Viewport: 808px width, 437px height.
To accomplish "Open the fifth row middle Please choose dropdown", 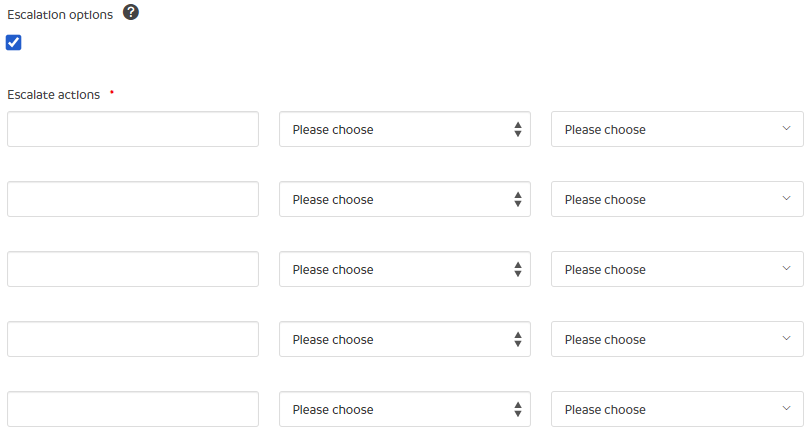I will pos(404,409).
